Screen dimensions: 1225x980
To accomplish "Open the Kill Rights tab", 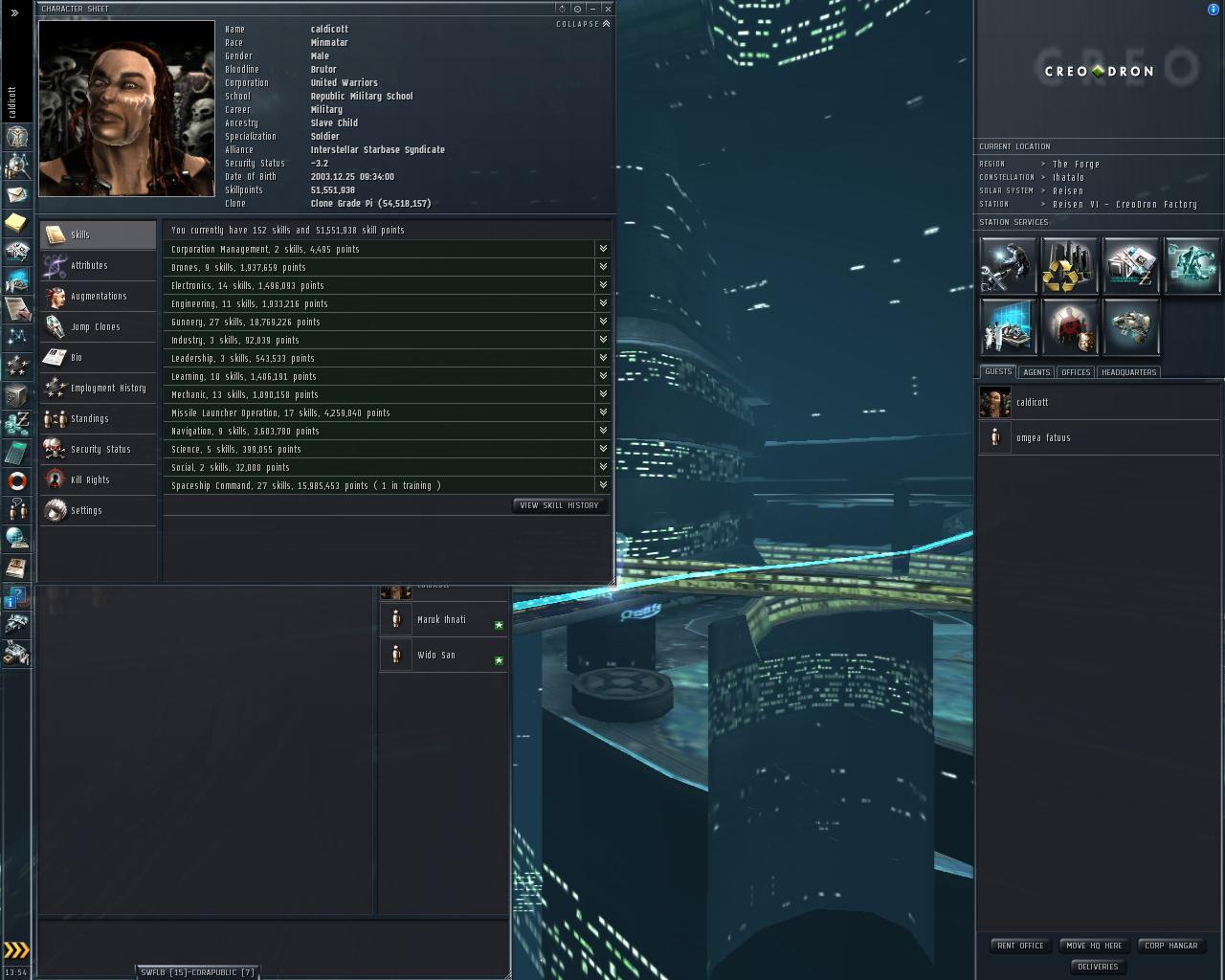I will point(98,479).
